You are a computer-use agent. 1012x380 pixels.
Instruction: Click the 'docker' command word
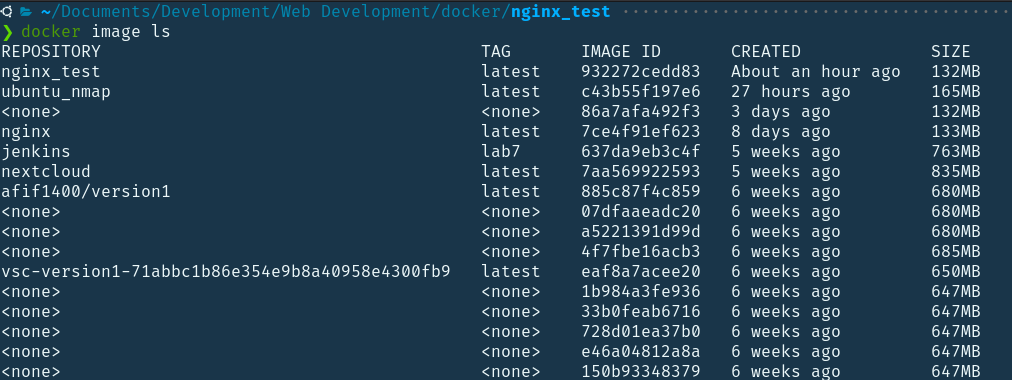click(51, 31)
